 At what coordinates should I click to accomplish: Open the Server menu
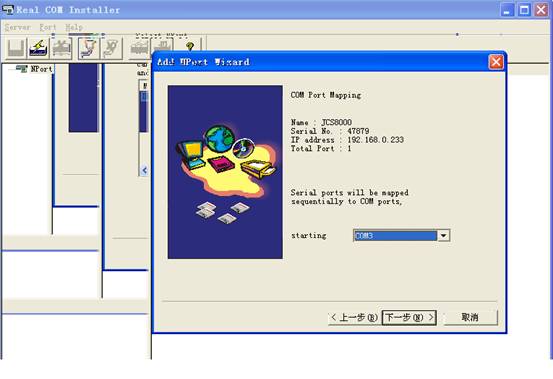[18, 27]
